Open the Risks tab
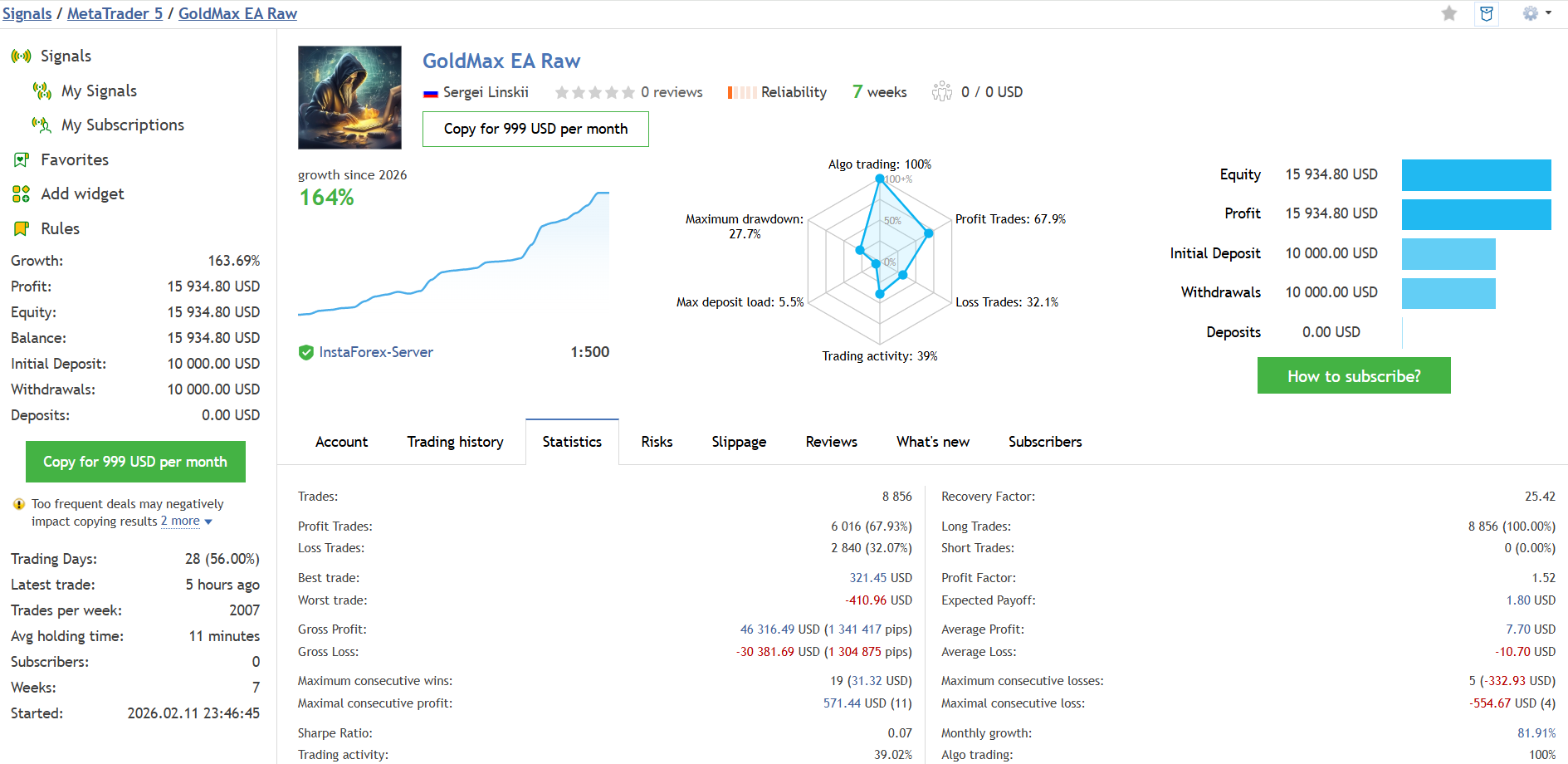Screen dimensions: 1568x764 (x=657, y=442)
